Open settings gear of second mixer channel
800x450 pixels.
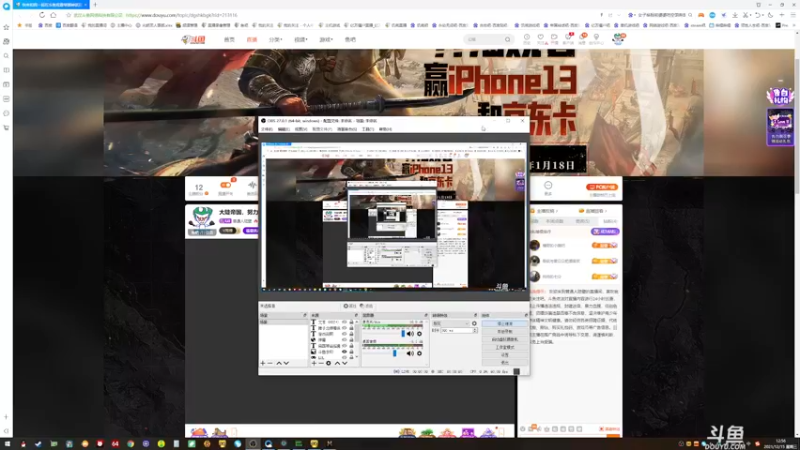[x=419, y=353]
